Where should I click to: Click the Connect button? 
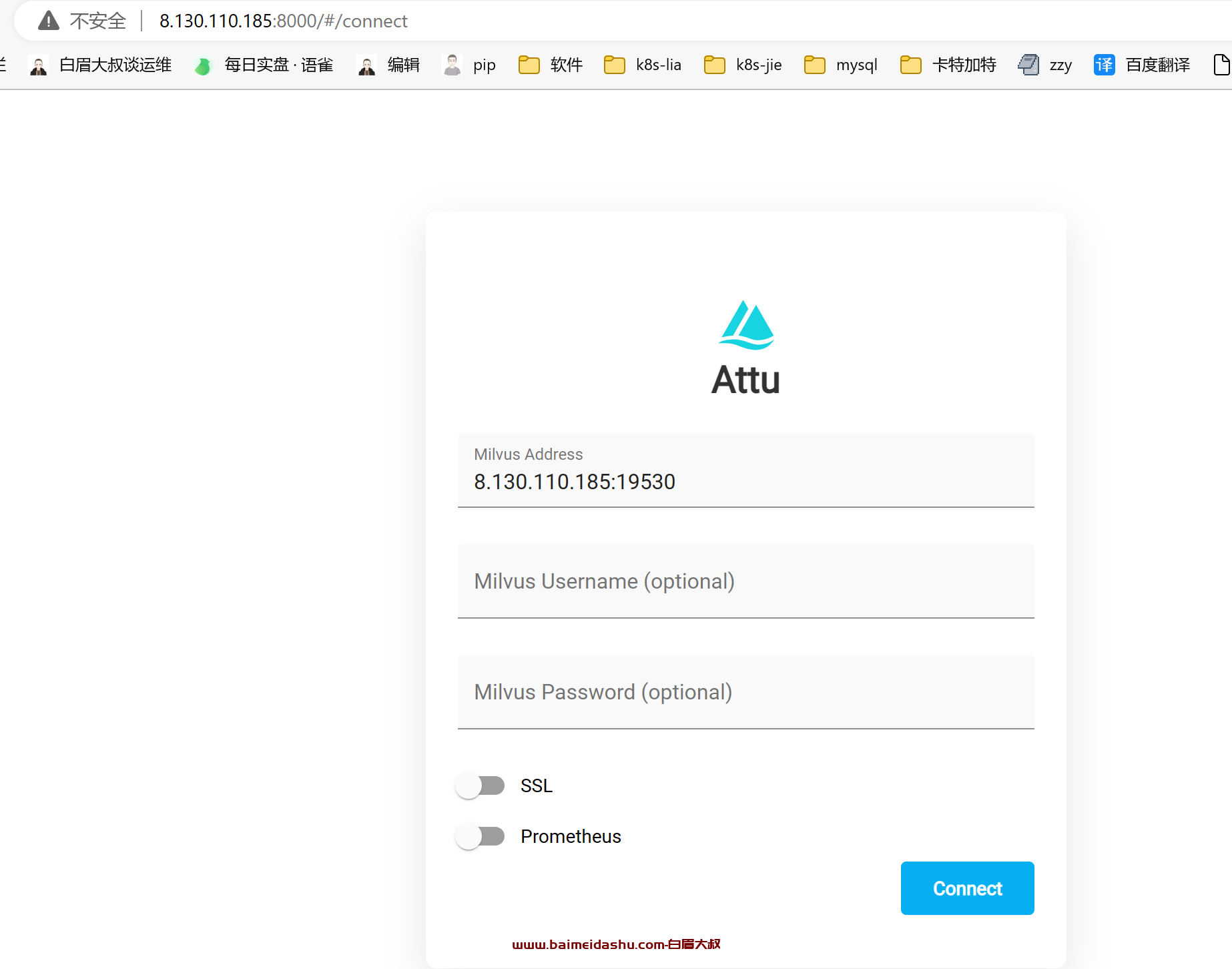(x=967, y=888)
